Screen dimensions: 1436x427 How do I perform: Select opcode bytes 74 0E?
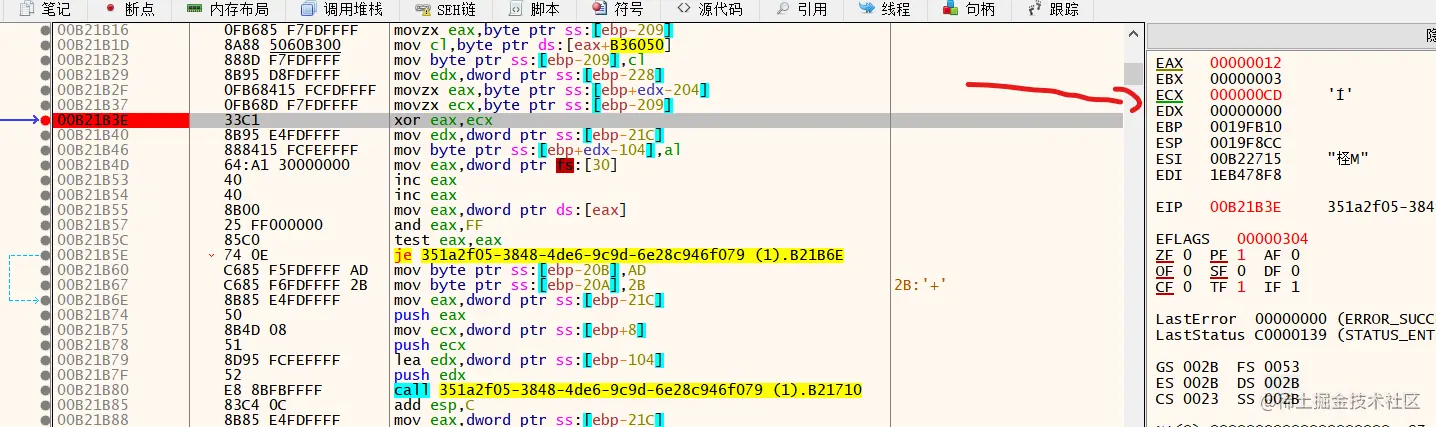tap(248, 255)
